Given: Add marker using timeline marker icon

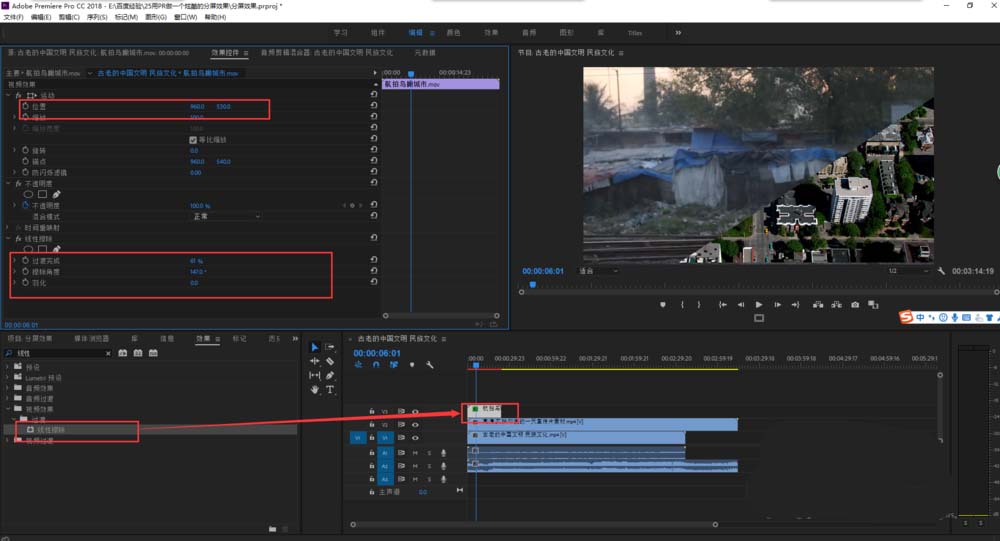Looking at the screenshot, I should coord(412,365).
